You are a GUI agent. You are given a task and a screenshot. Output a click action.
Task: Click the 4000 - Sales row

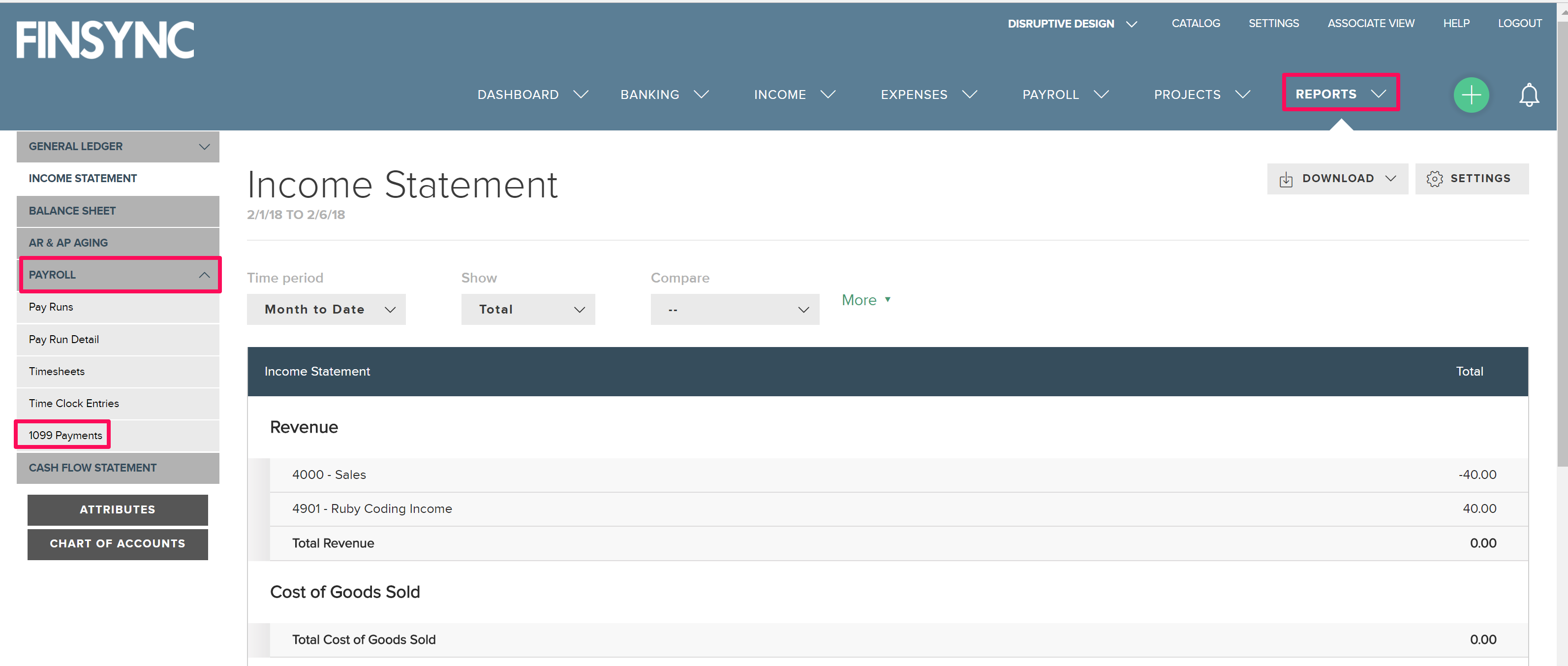click(898, 475)
